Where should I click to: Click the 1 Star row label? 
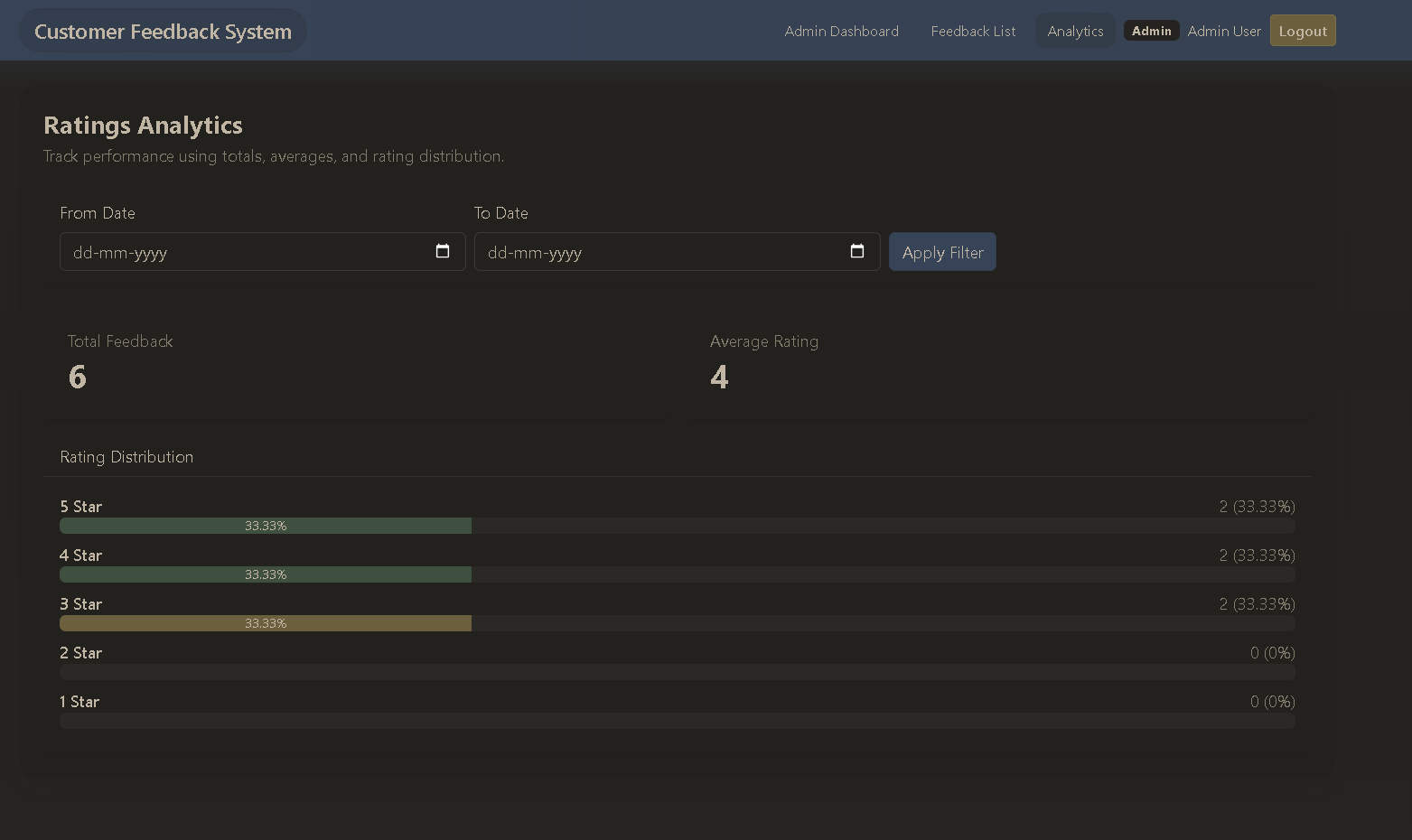(79, 702)
